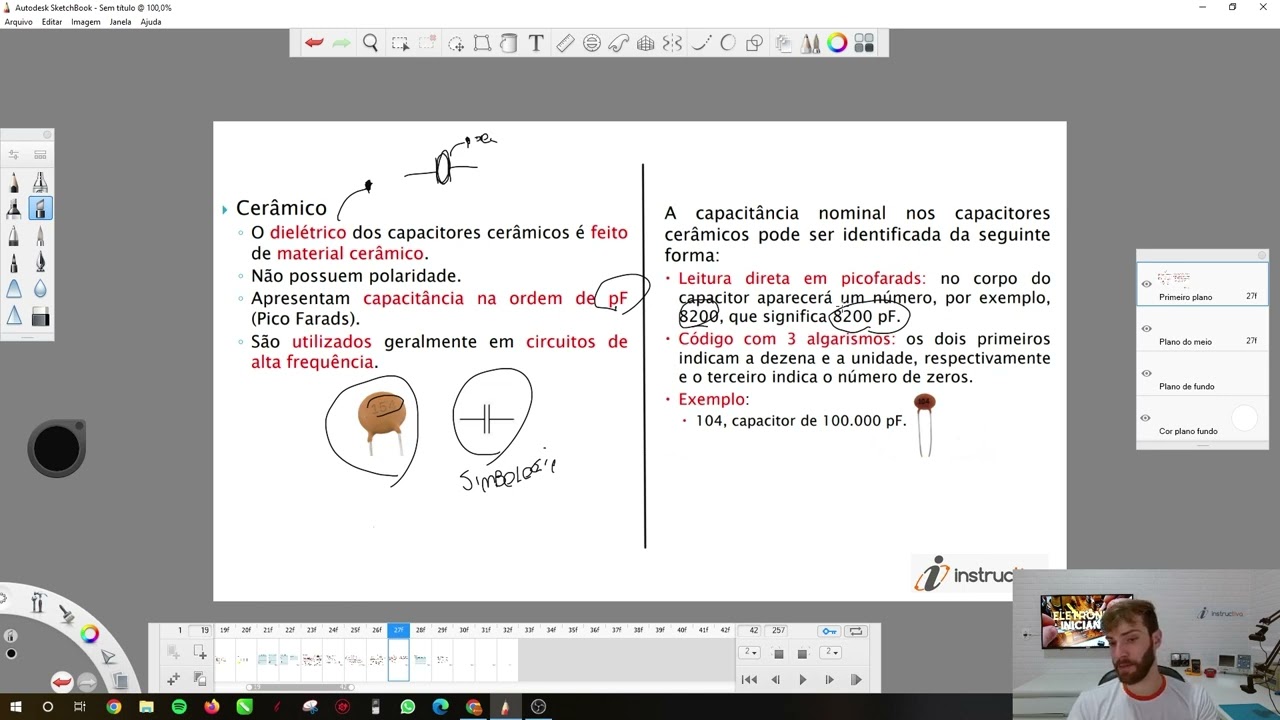The width and height of the screenshot is (1280, 720).
Task: Select the Pencil brush
Action: pyautogui.click(x=14, y=182)
